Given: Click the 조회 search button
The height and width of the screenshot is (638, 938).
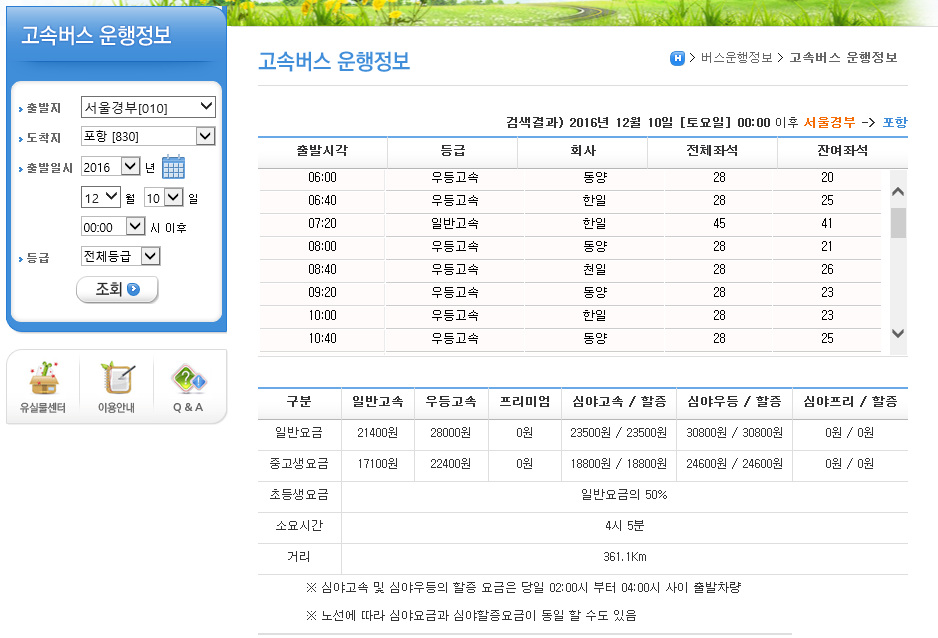Looking at the screenshot, I should point(117,289).
